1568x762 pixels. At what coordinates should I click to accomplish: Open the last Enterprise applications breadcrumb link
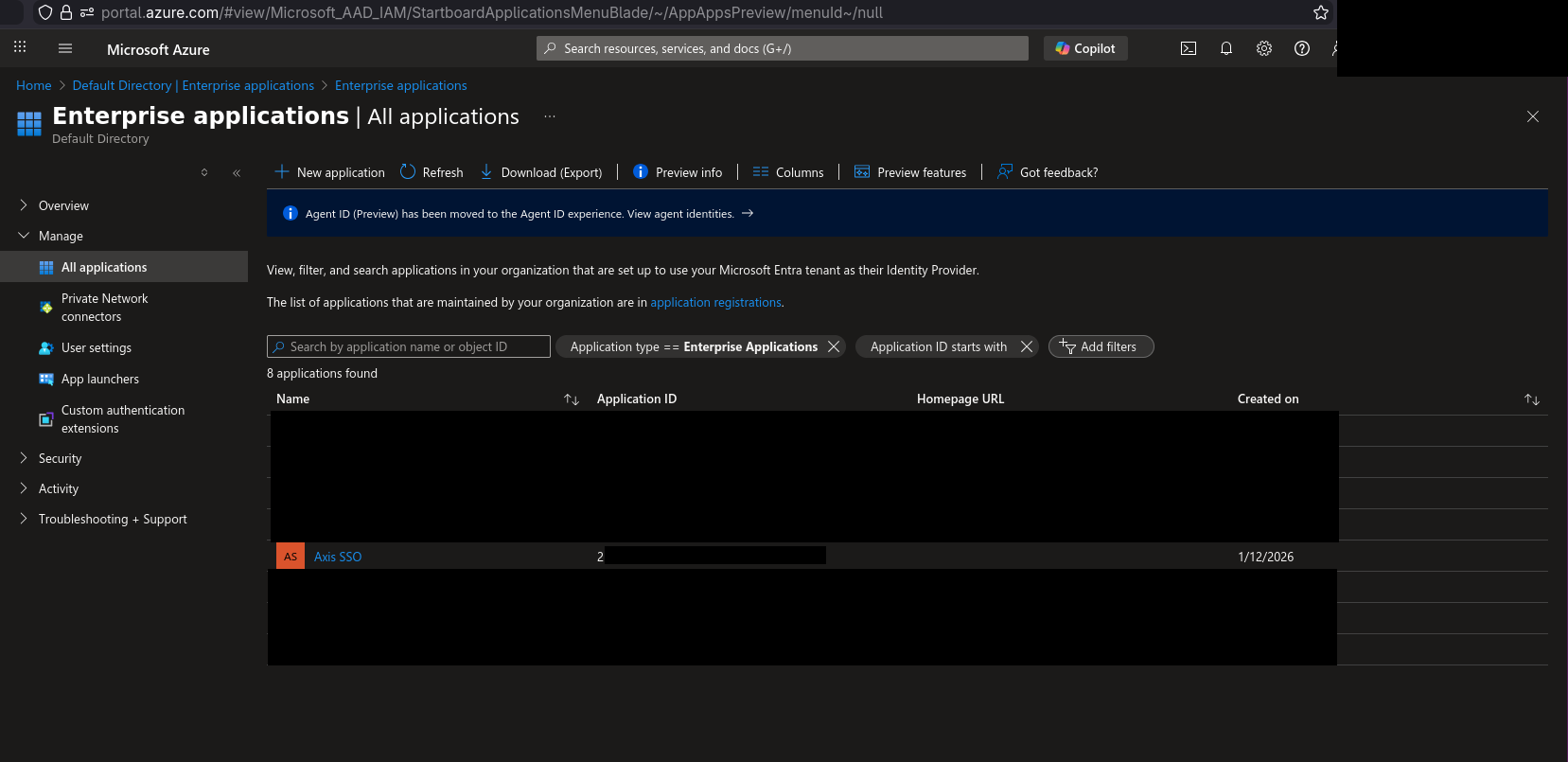click(x=401, y=85)
